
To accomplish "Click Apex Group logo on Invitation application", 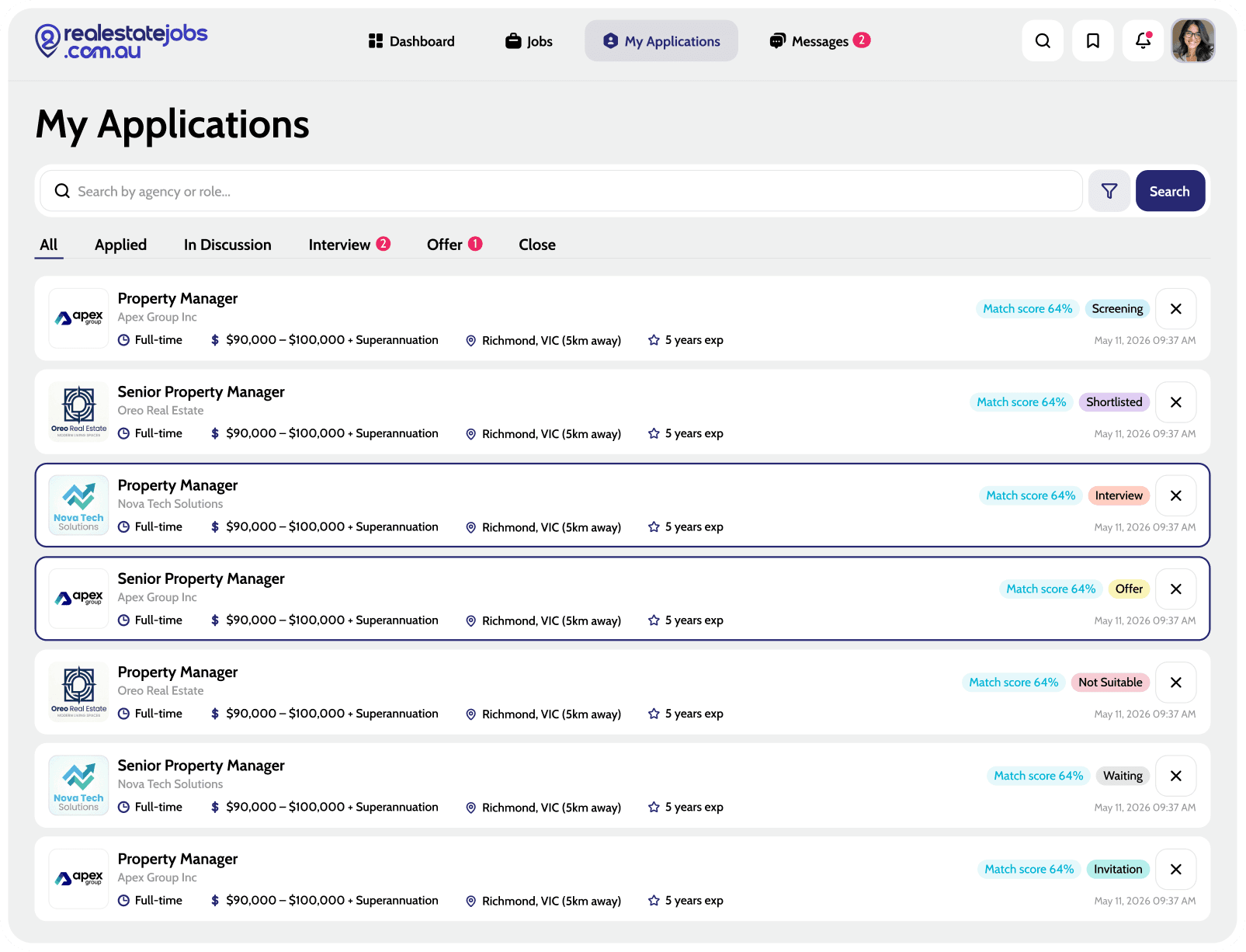I will point(78,879).
